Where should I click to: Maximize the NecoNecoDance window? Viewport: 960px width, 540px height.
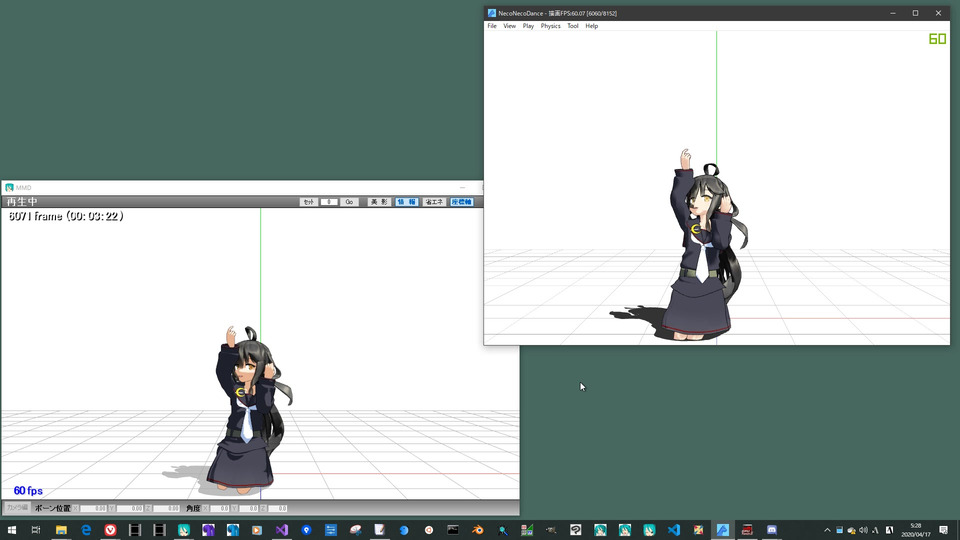[915, 13]
